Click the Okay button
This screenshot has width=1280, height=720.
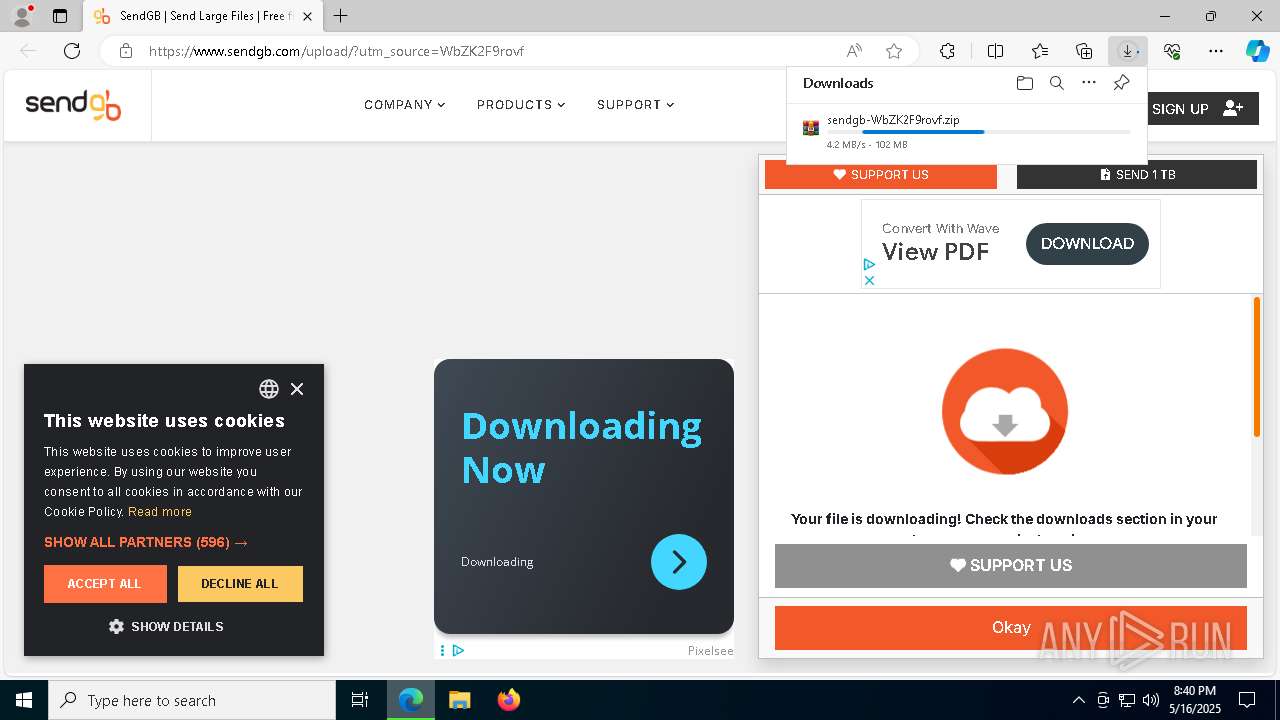point(1011,628)
